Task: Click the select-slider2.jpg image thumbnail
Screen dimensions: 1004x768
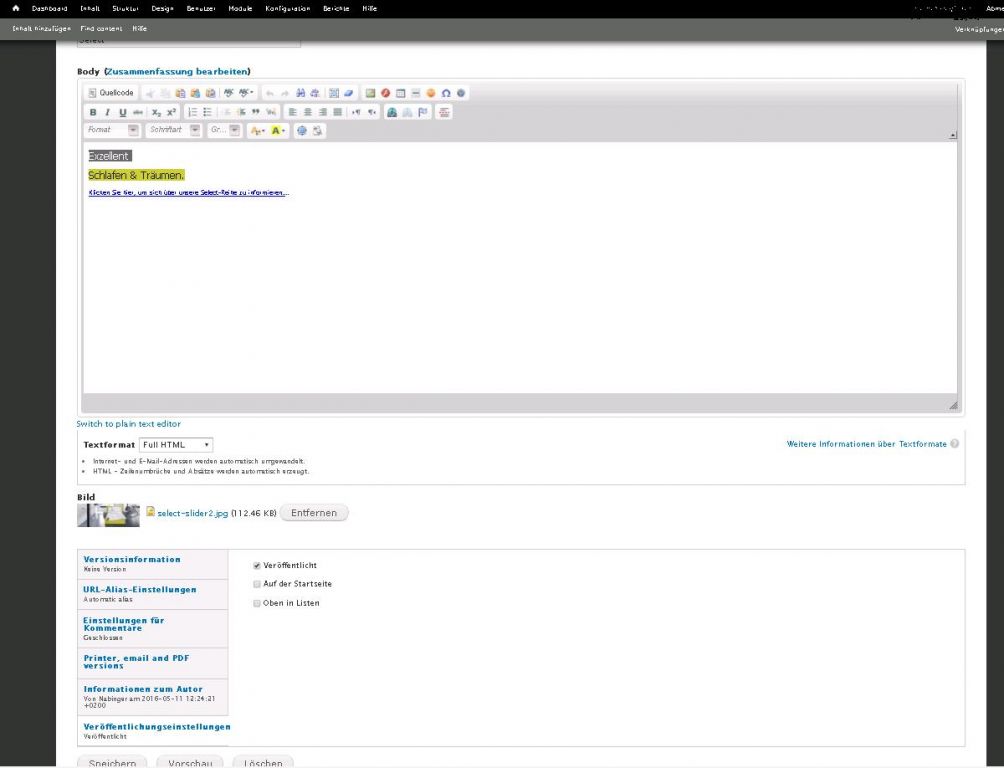Action: click(x=108, y=514)
